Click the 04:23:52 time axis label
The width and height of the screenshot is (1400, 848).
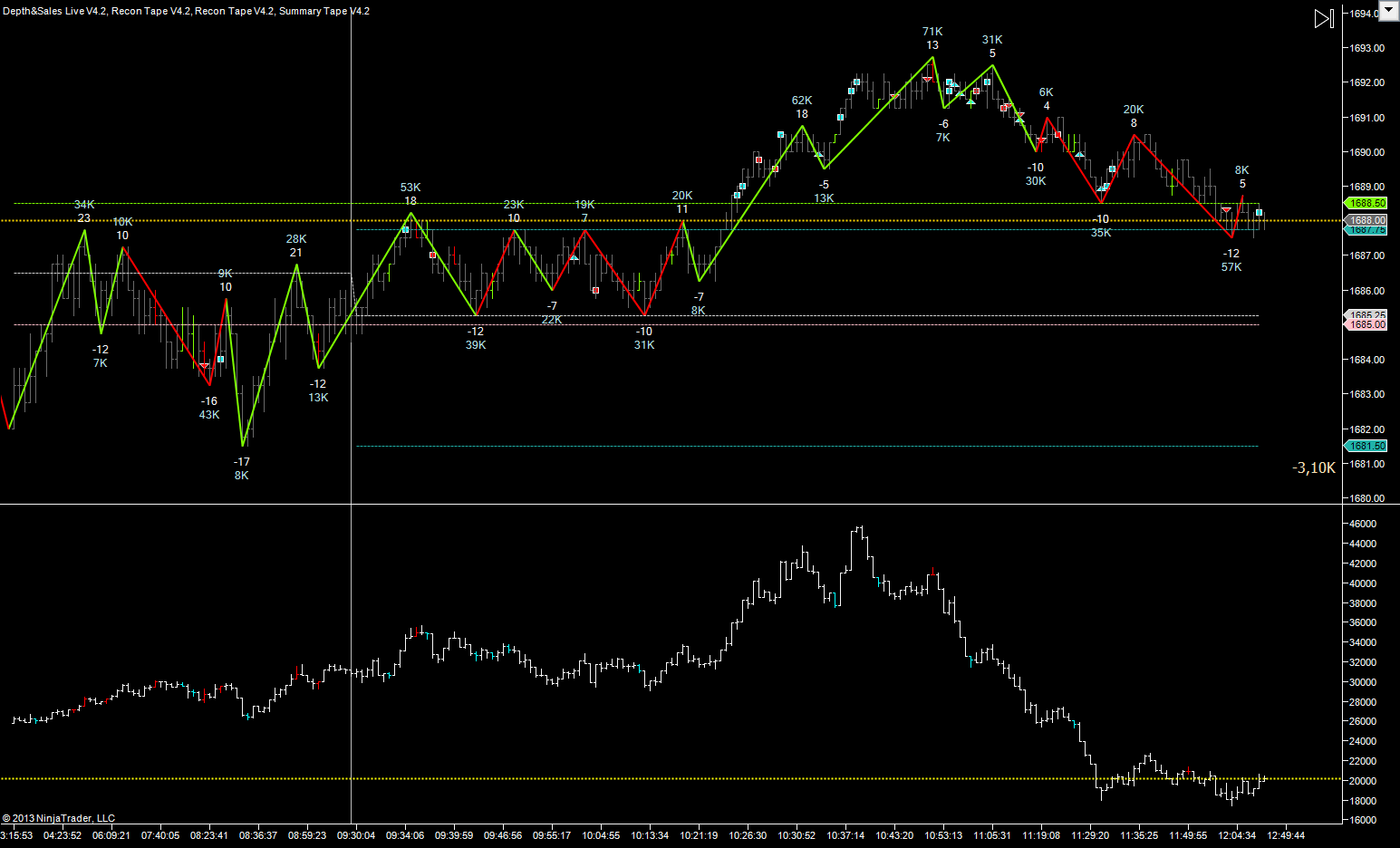point(63,835)
